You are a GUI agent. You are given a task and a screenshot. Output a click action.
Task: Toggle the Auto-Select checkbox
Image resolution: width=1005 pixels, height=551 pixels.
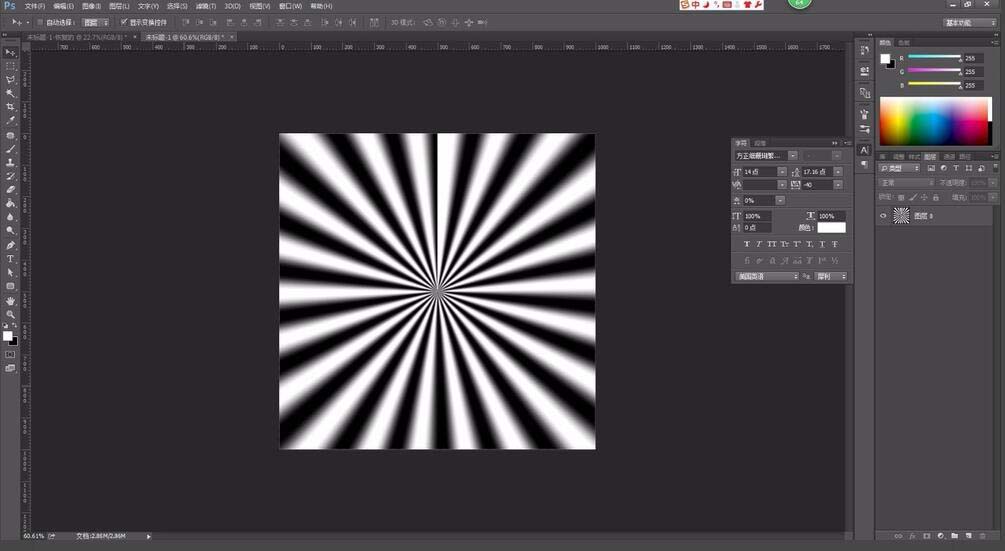point(40,22)
